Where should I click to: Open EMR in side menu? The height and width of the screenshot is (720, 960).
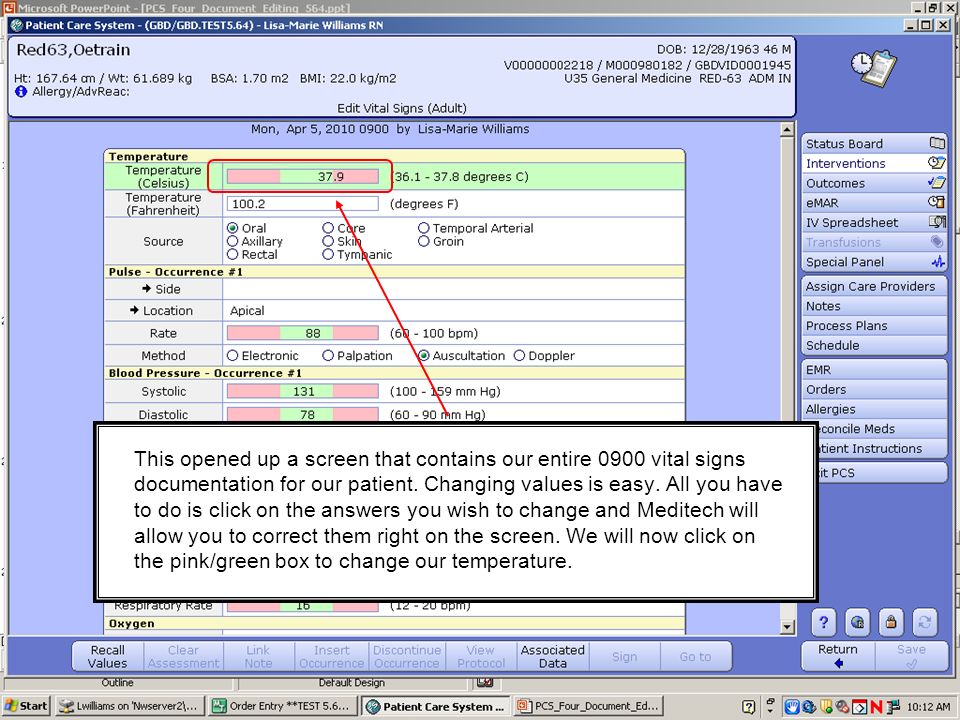[874, 370]
